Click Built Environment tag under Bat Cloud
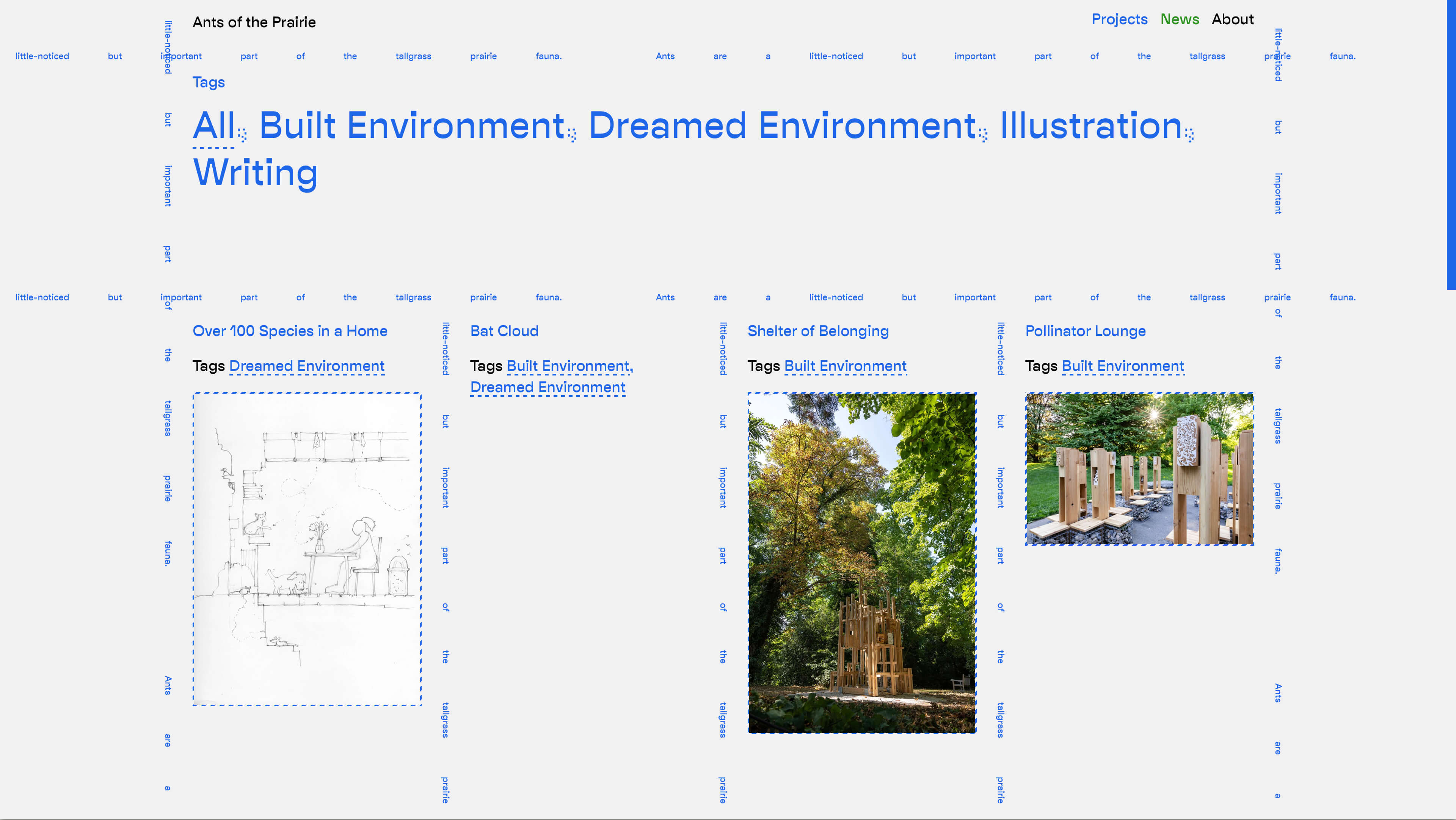The height and width of the screenshot is (820, 1456). click(568, 366)
